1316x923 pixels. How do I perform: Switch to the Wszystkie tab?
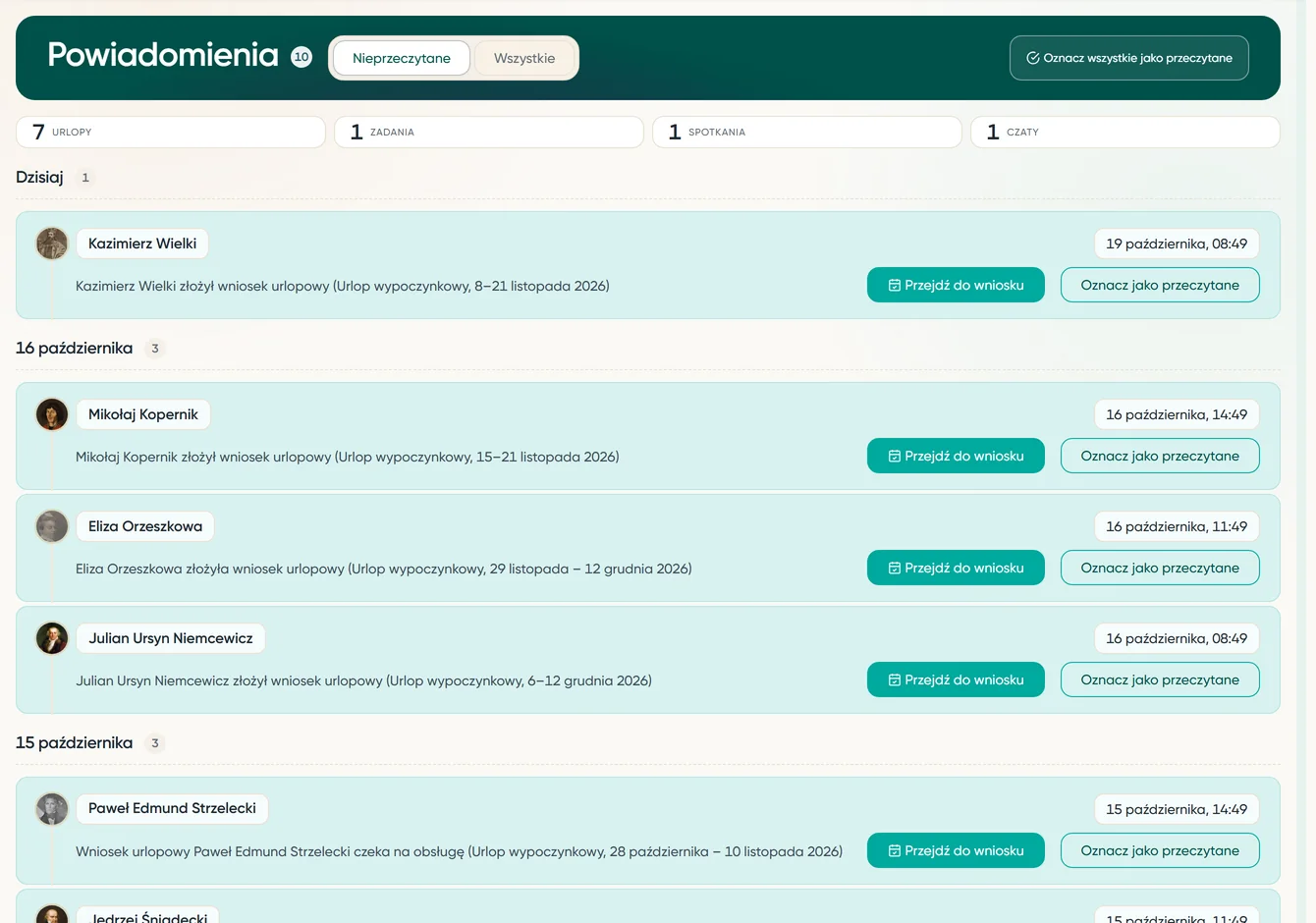click(524, 58)
